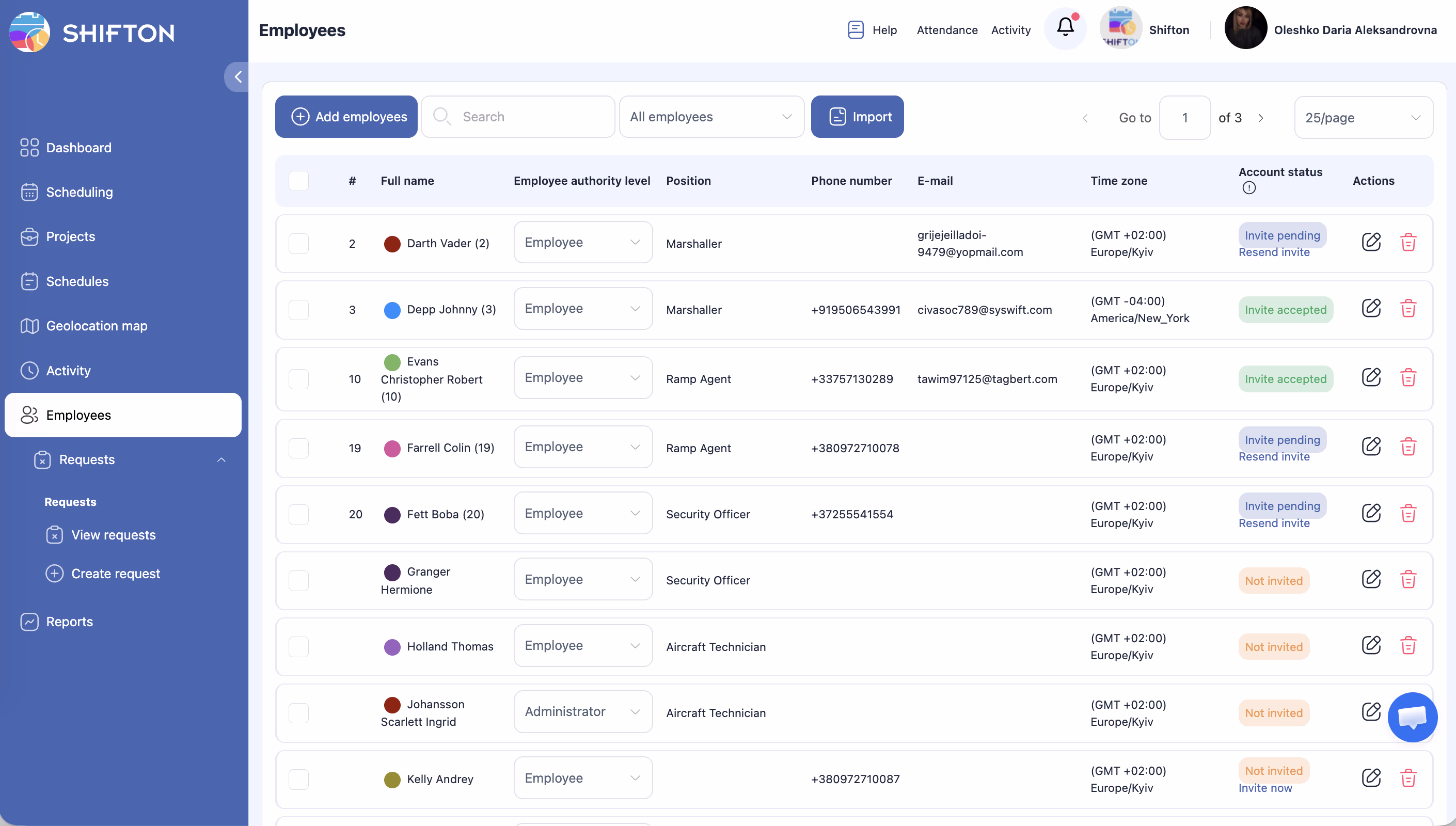This screenshot has height=826, width=1456.
Task: Open Scheduling in the sidebar
Action: tap(80, 193)
